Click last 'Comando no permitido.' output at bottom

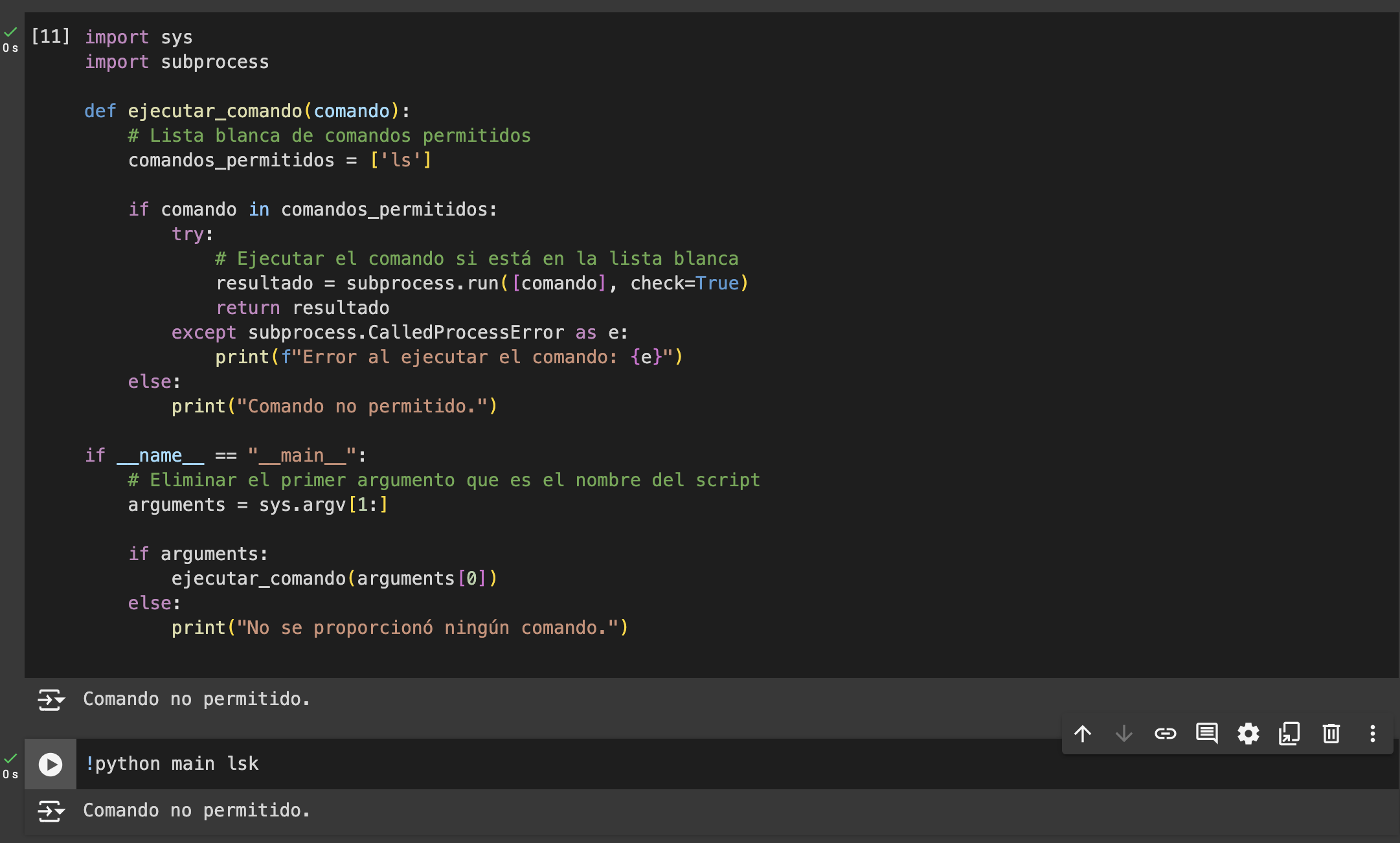click(197, 811)
